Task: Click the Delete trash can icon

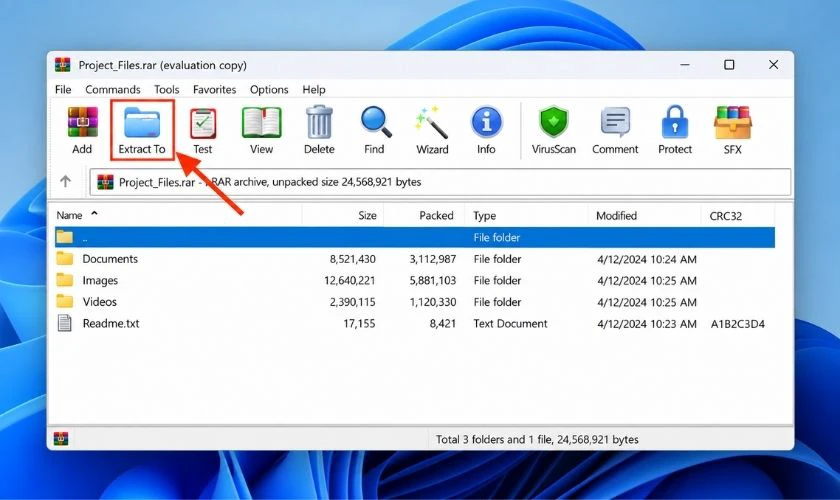Action: [x=319, y=122]
